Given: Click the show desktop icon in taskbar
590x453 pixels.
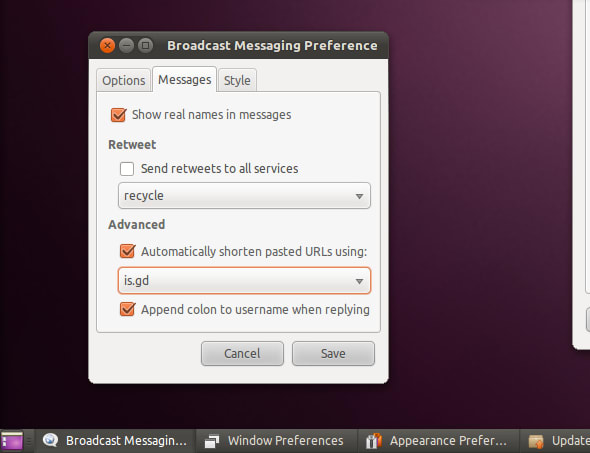Looking at the screenshot, I should [12, 441].
